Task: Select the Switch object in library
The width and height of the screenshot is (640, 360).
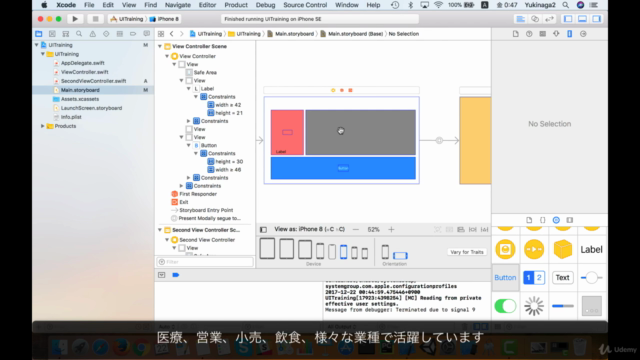Action: [505, 306]
